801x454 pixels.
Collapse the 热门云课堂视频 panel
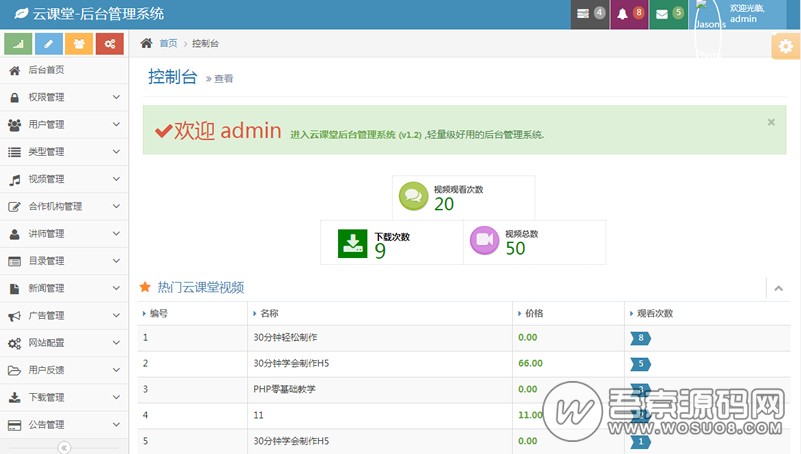click(779, 288)
